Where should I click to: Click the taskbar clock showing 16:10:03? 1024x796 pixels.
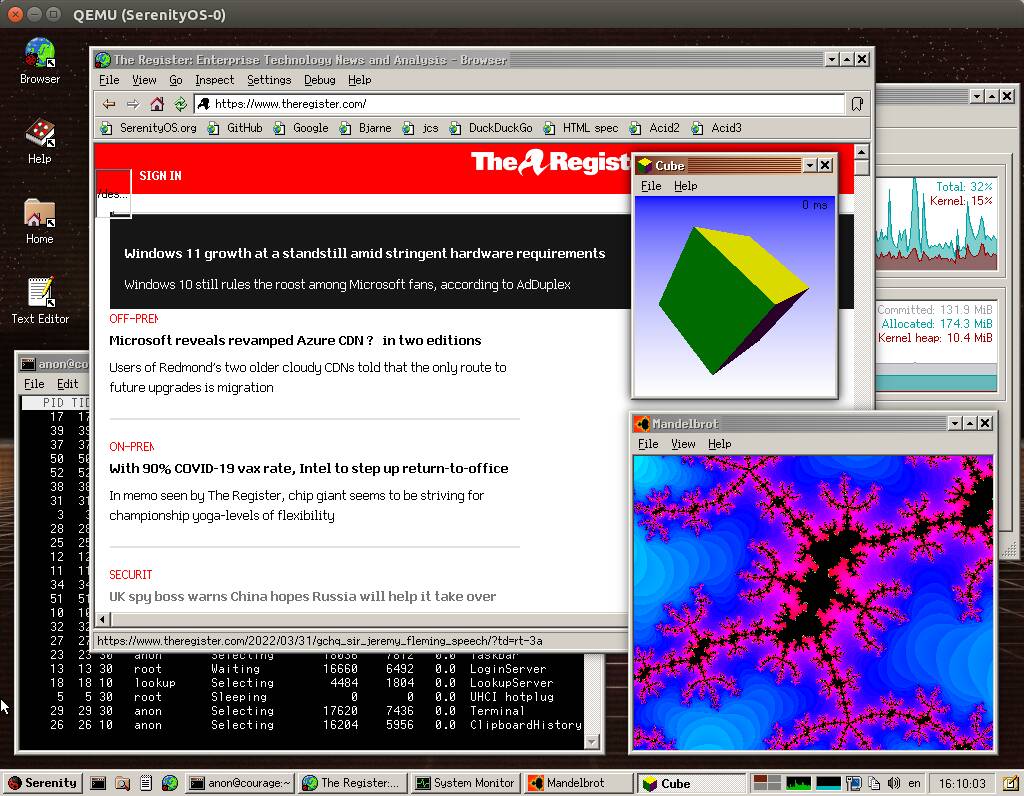coord(962,783)
